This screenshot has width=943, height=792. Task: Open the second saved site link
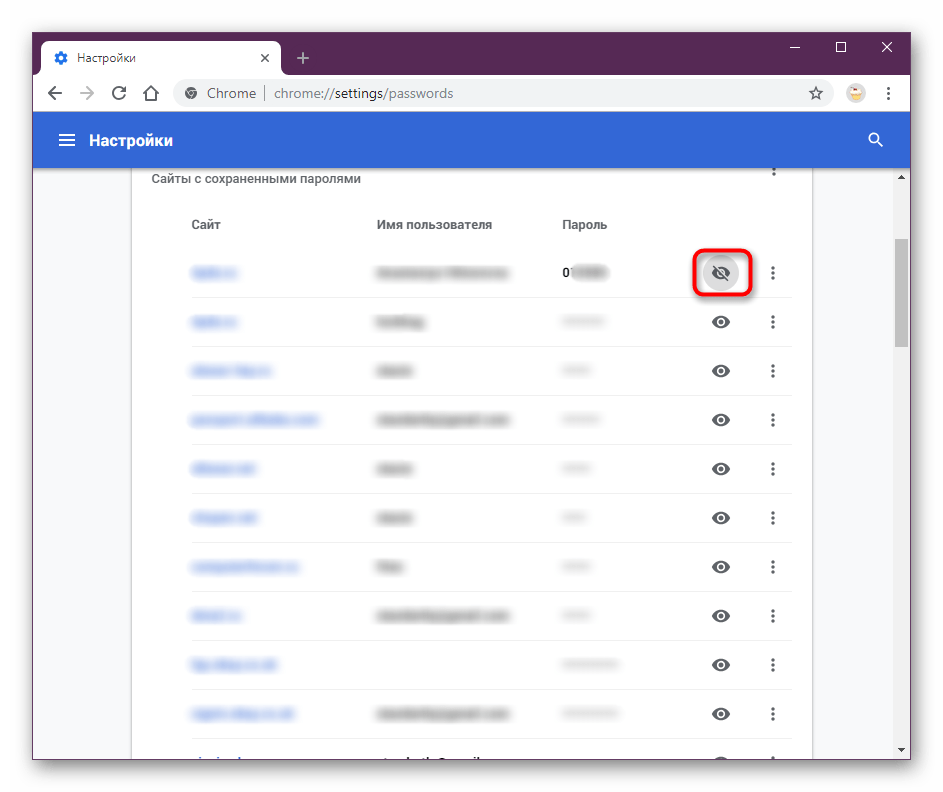[x=214, y=322]
